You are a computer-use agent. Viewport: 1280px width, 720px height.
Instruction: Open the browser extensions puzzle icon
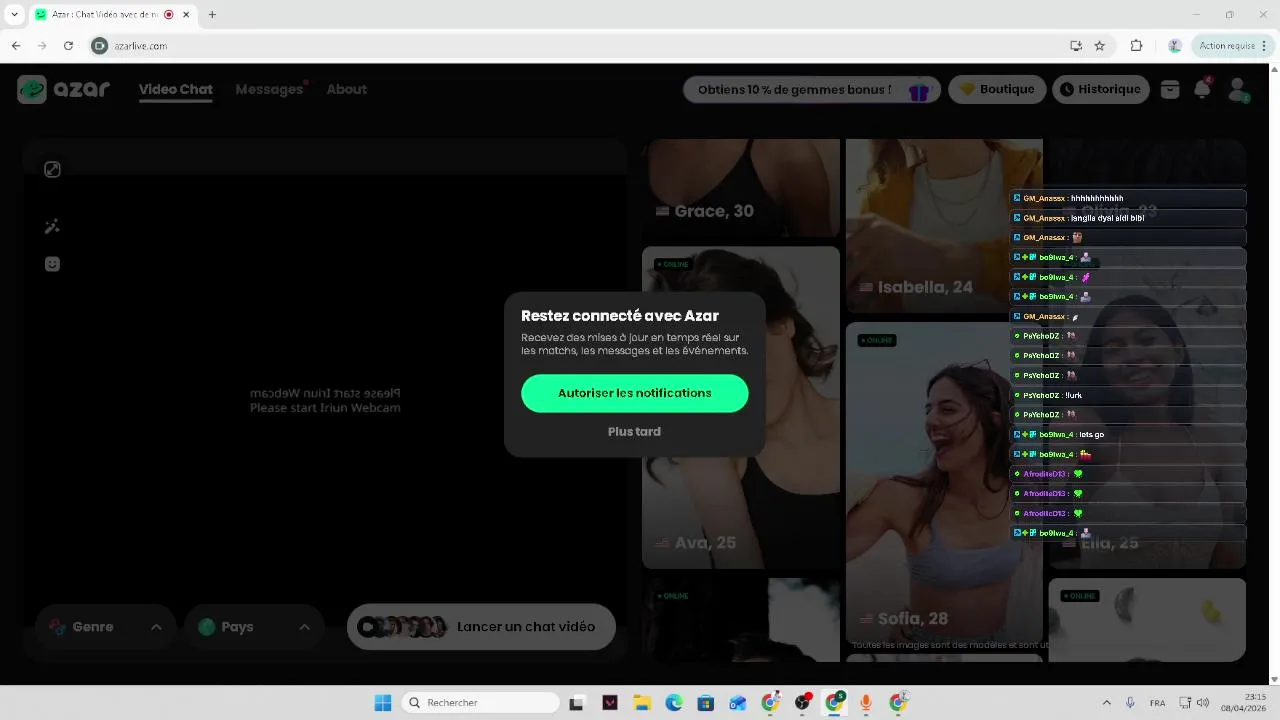click(1136, 45)
